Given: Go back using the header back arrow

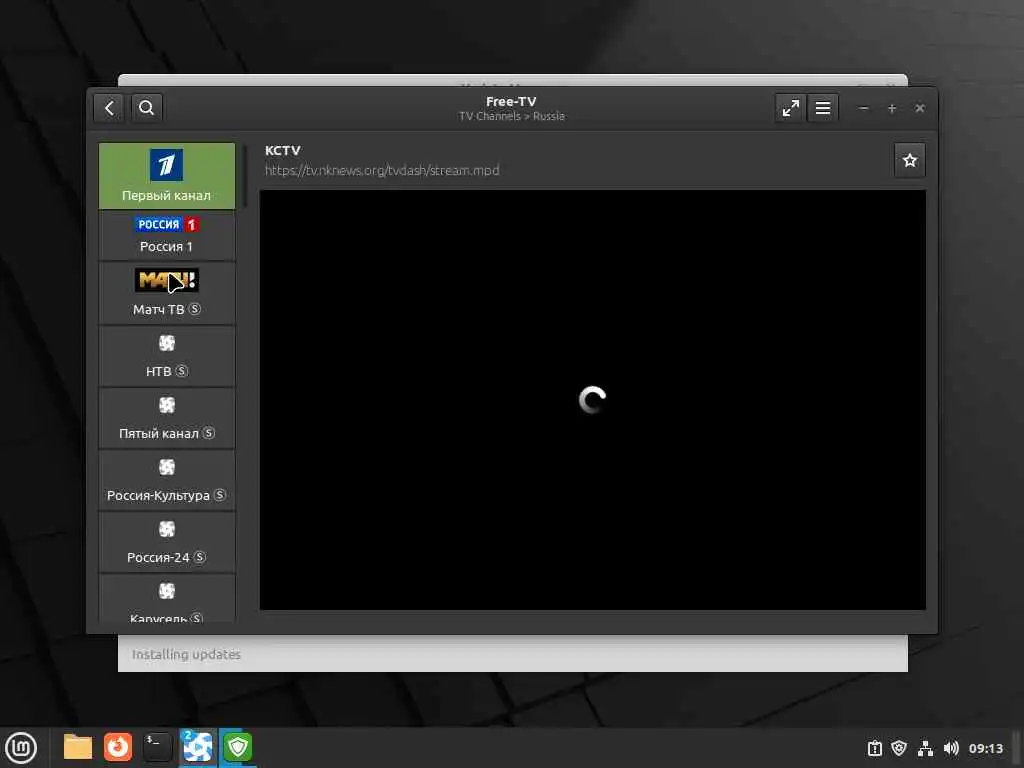Looking at the screenshot, I should point(109,108).
